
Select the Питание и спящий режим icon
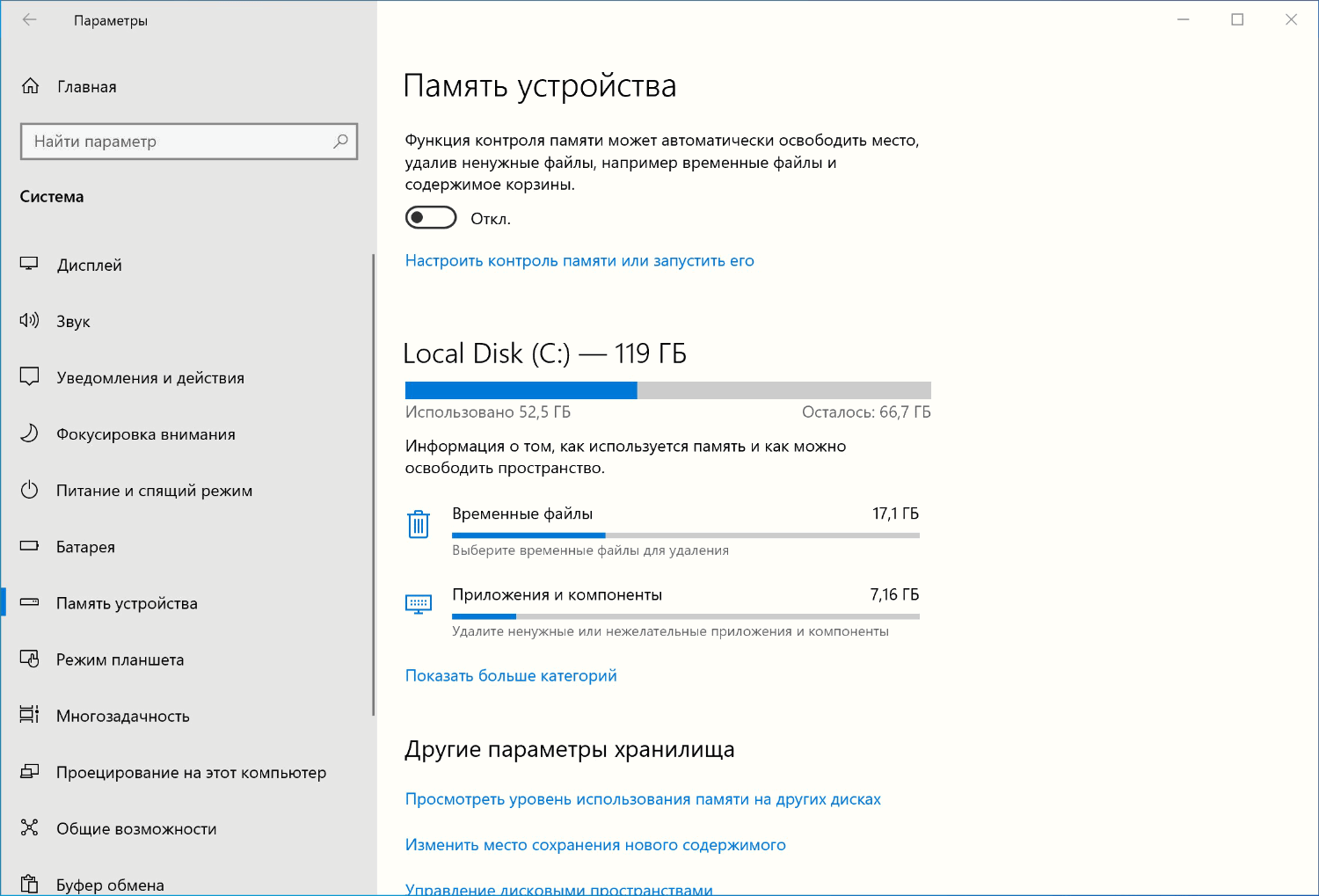[29, 490]
